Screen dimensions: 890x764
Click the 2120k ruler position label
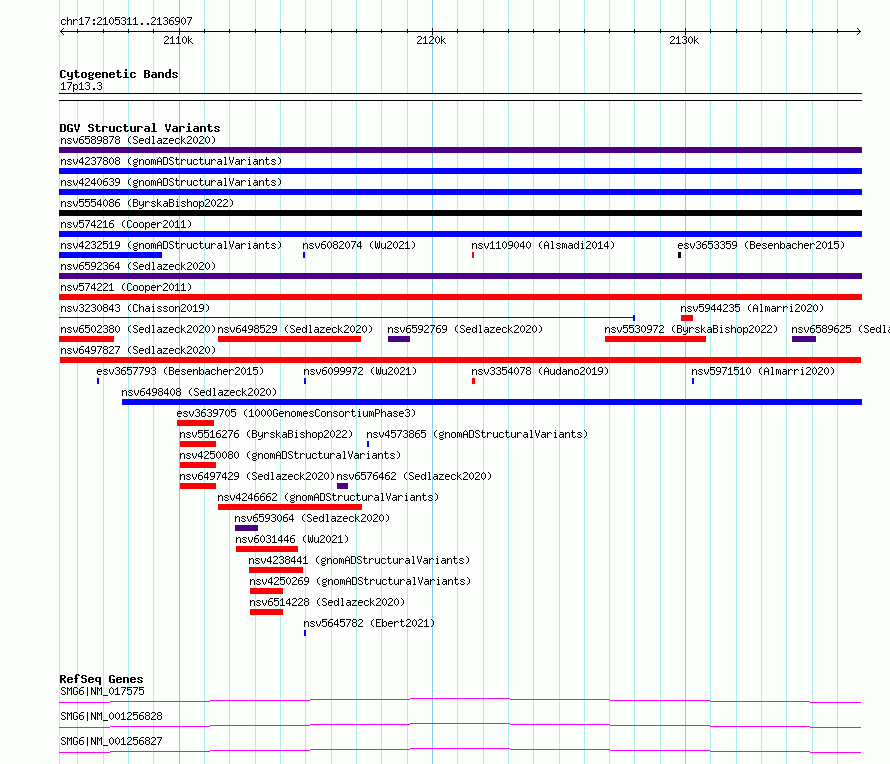[x=431, y=40]
